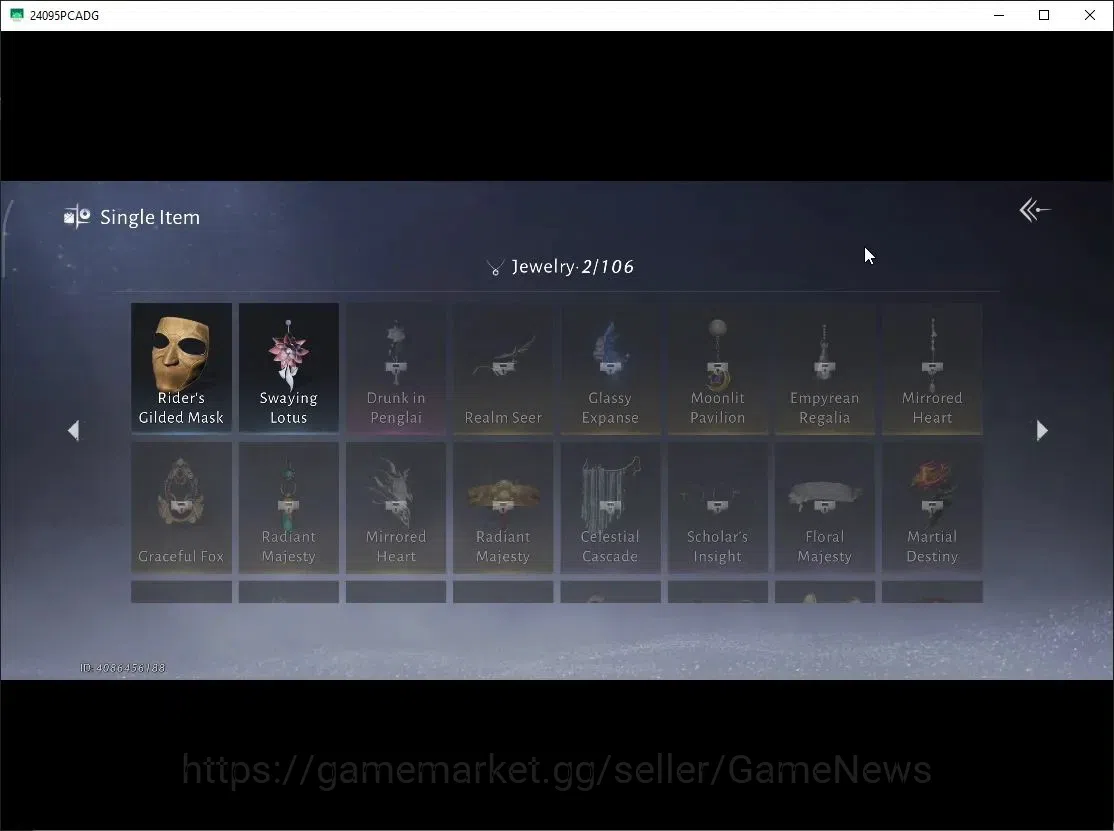Image resolution: width=1114 pixels, height=831 pixels.
Task: Pick the Scholar's Insight jewelry tile
Action: tap(718, 507)
